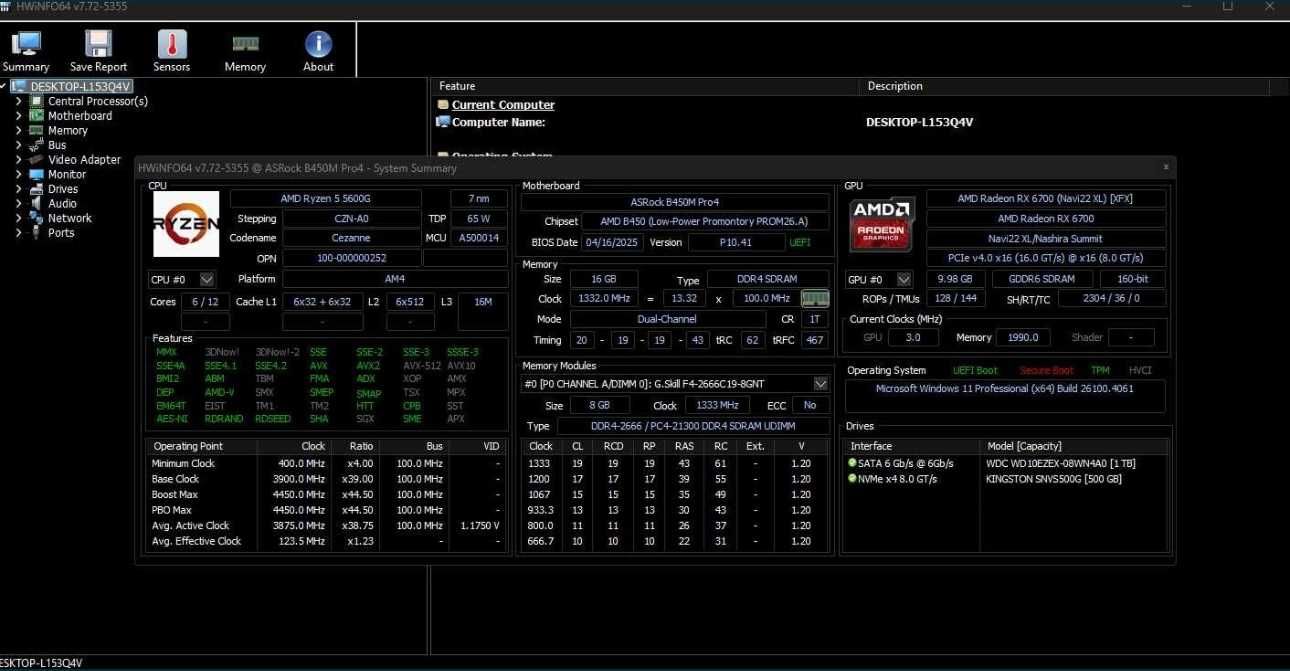The height and width of the screenshot is (671, 1290).
Task: Click the Secure Boot indicator text
Action: click(1046, 370)
